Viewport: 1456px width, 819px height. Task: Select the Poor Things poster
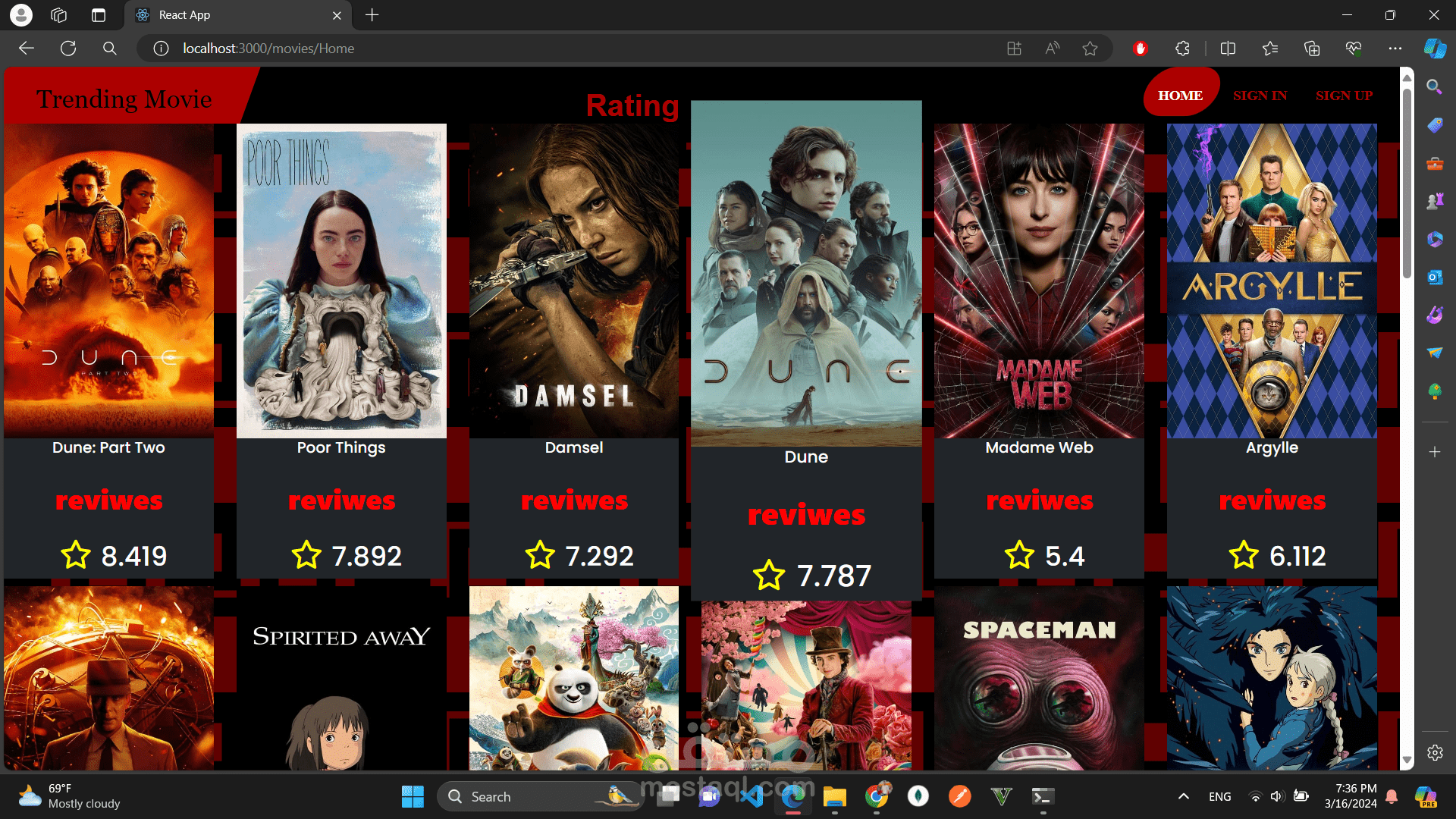(341, 281)
